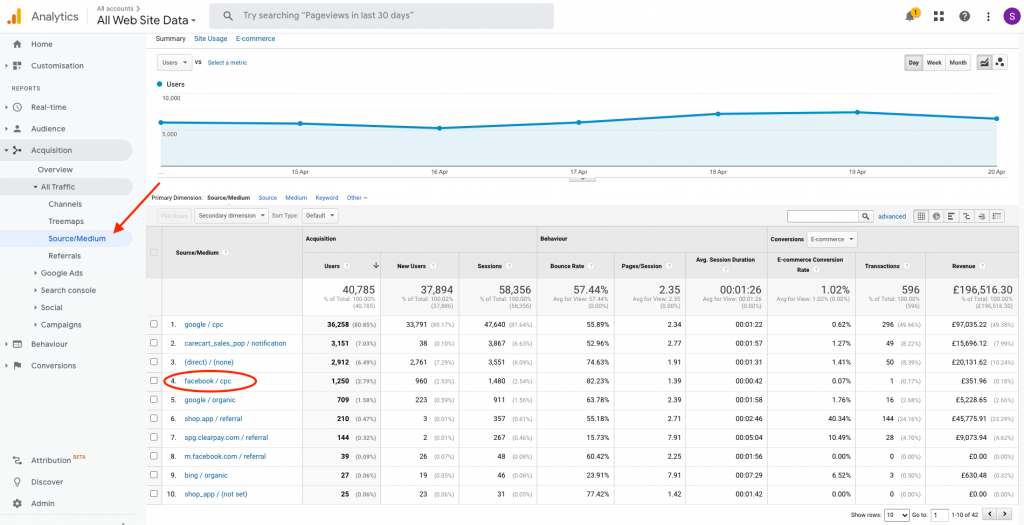Screen dimensions: 1024x525
Task: Open the facebook / cpc source link
Action: (x=208, y=381)
